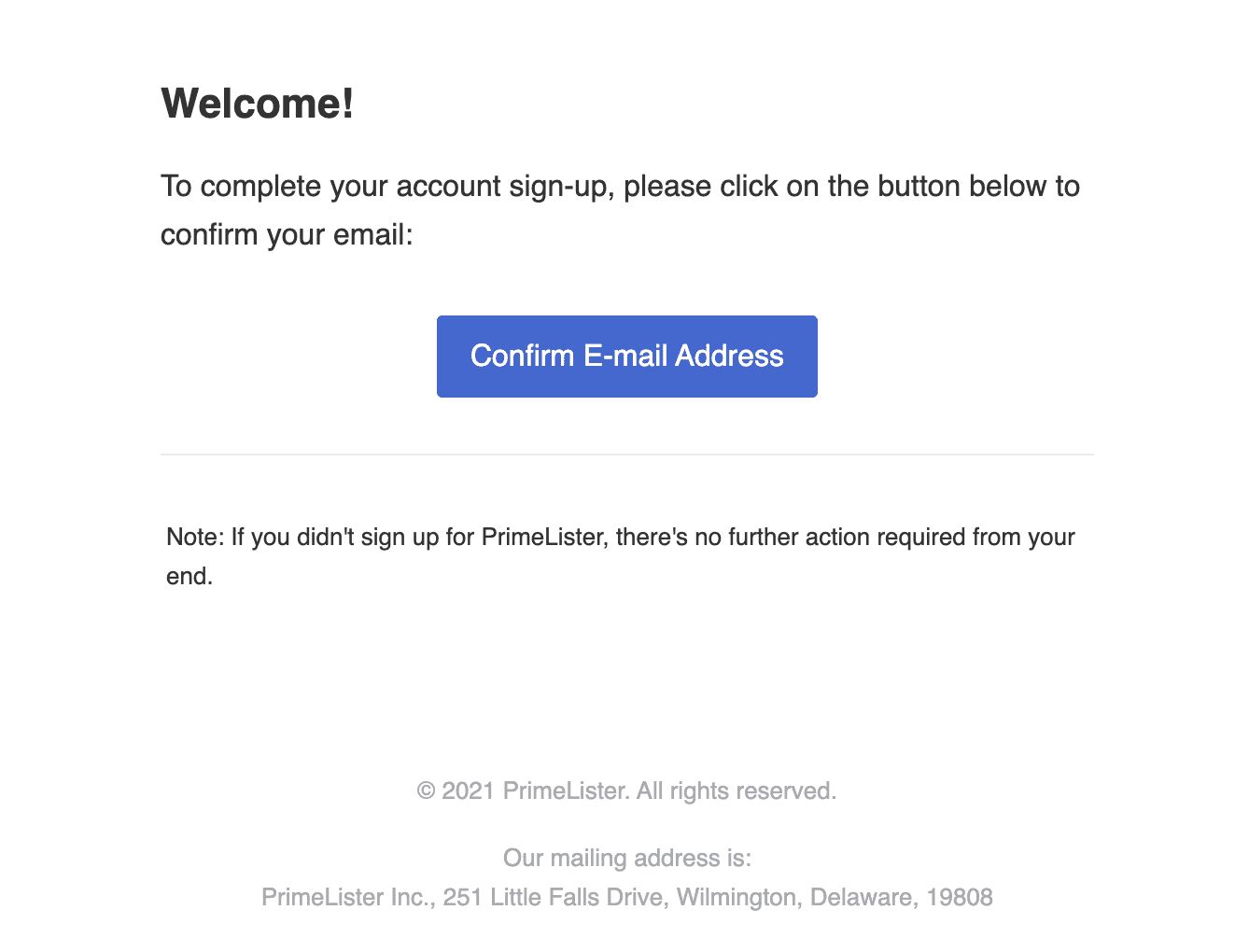
Task: Click the horizontal divider below the button
Action: tap(627, 455)
